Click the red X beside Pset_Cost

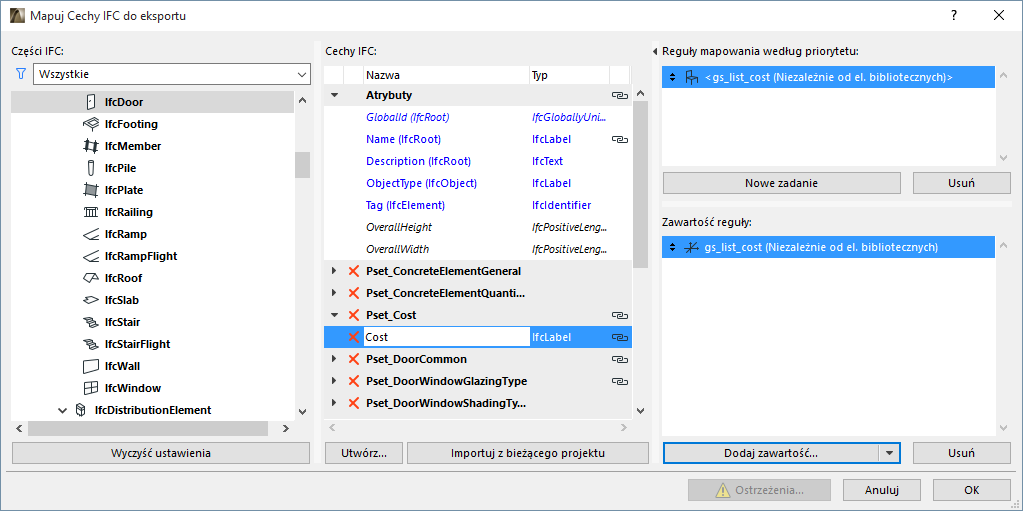[x=353, y=315]
